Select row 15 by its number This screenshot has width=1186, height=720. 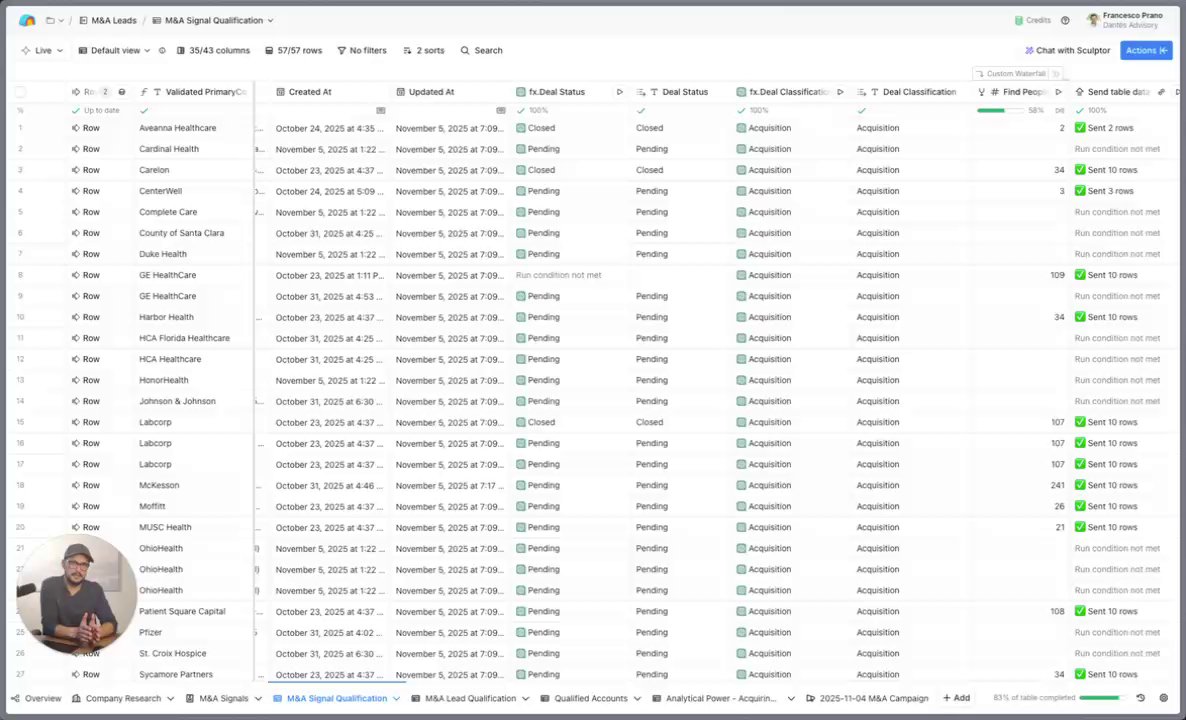[x=20, y=423]
